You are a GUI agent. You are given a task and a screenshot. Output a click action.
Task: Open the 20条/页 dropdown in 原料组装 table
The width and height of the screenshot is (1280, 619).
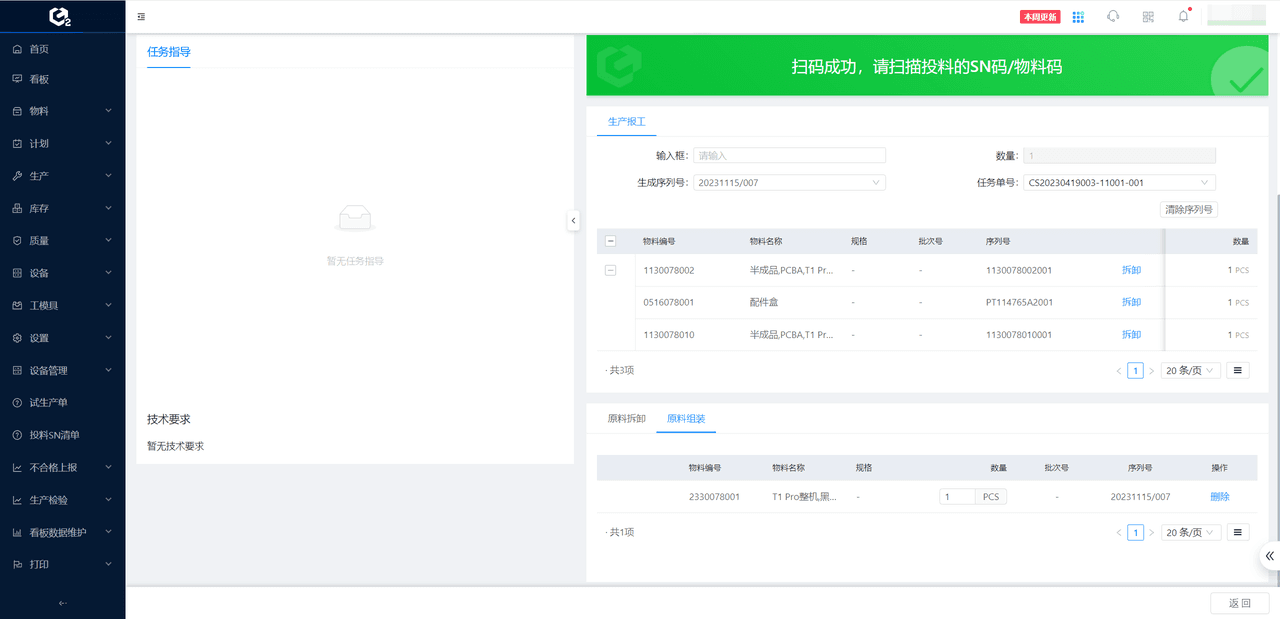(1190, 533)
